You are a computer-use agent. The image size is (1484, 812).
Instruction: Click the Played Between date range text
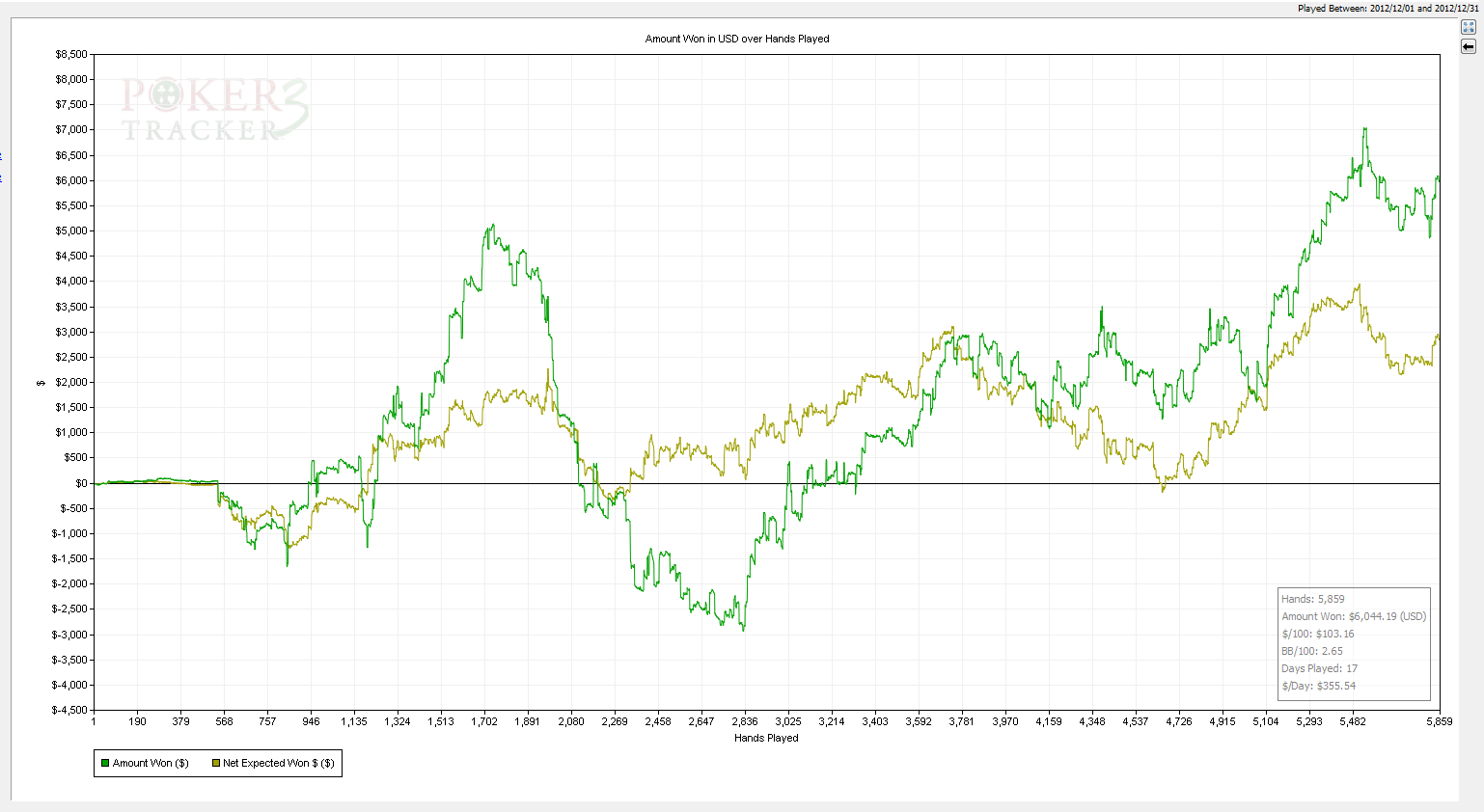1388,8
